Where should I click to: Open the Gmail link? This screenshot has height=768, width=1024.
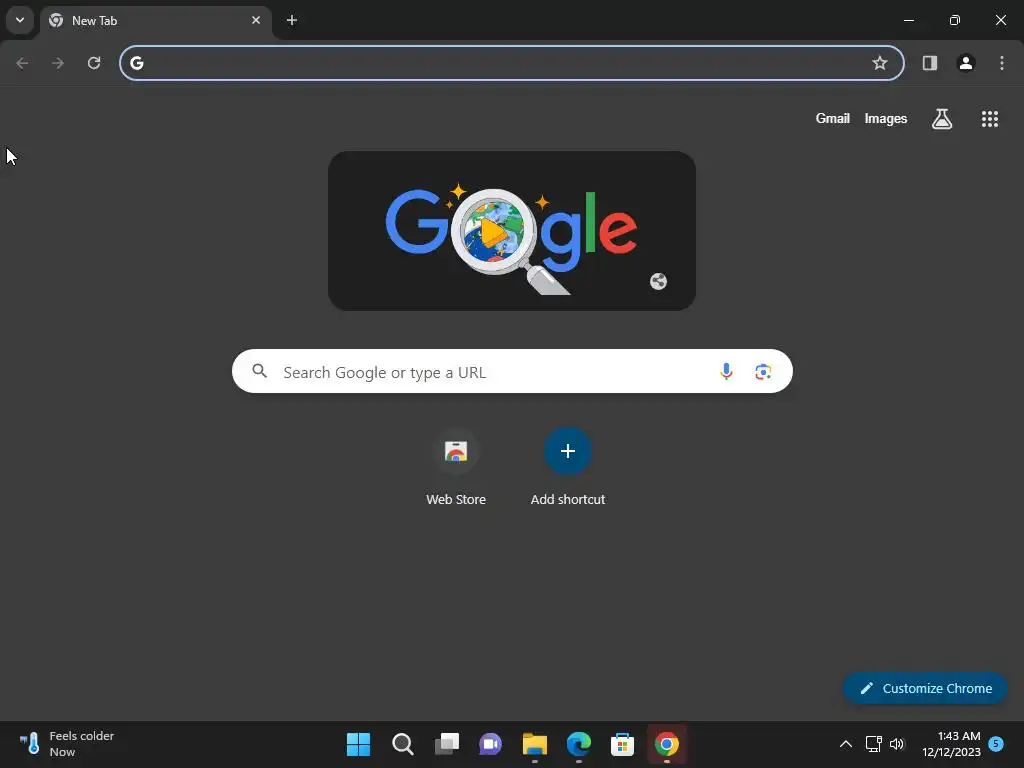[x=832, y=118]
